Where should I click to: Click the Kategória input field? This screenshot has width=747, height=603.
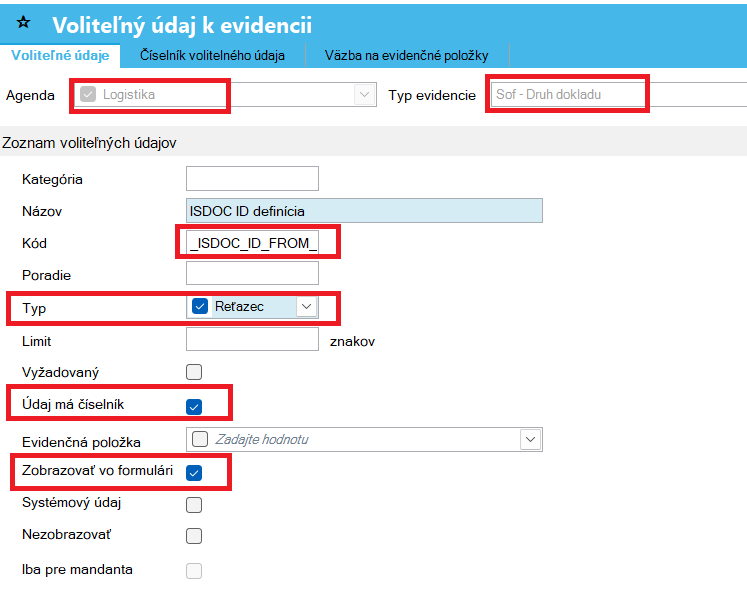point(252,179)
